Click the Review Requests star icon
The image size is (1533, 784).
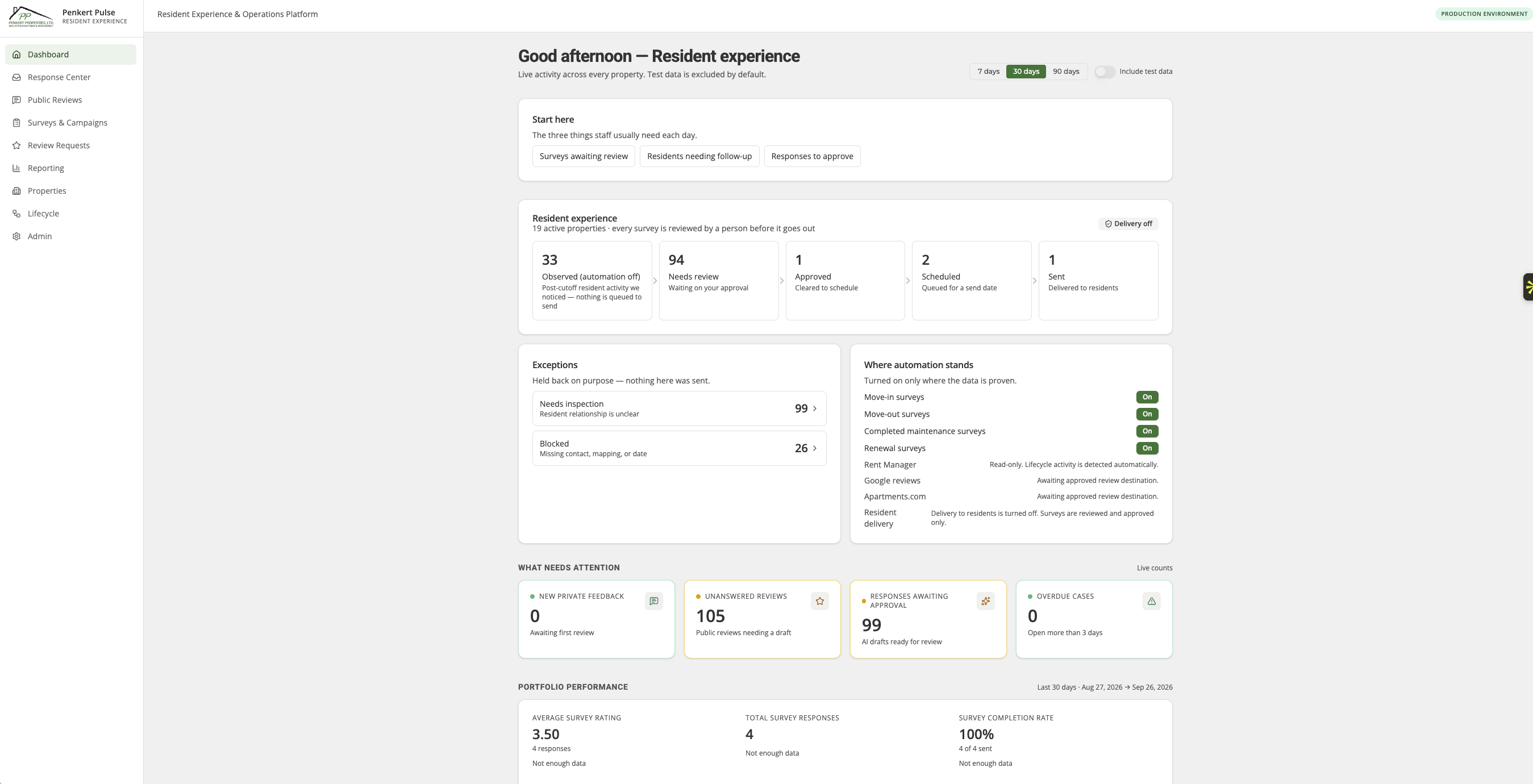tap(16, 145)
